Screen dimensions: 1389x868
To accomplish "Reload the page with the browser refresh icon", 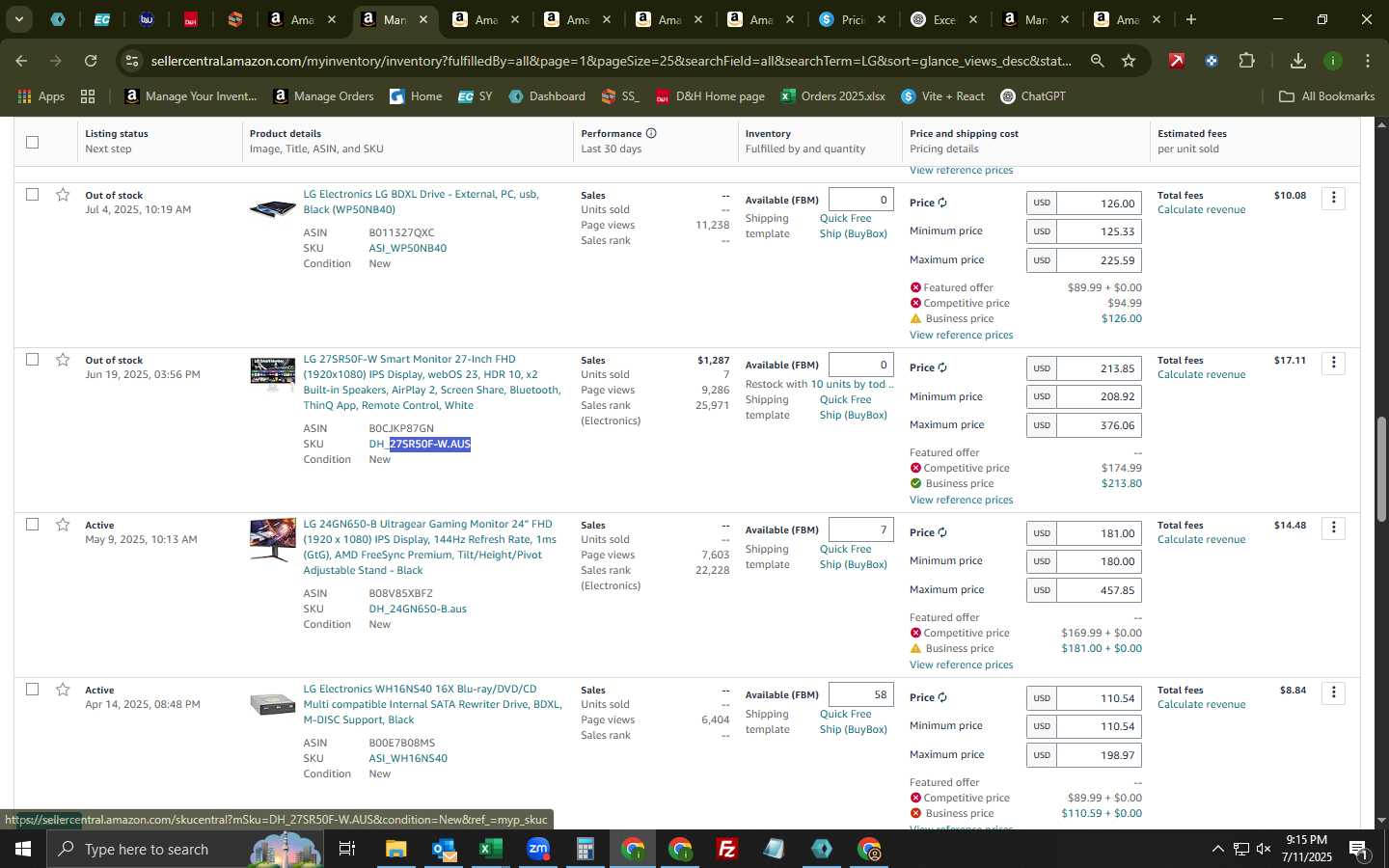I will 91,61.
